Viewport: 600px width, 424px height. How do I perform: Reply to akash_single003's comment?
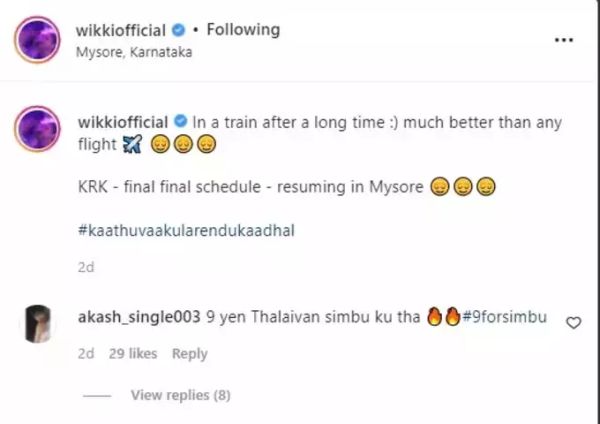pyautogui.click(x=190, y=354)
